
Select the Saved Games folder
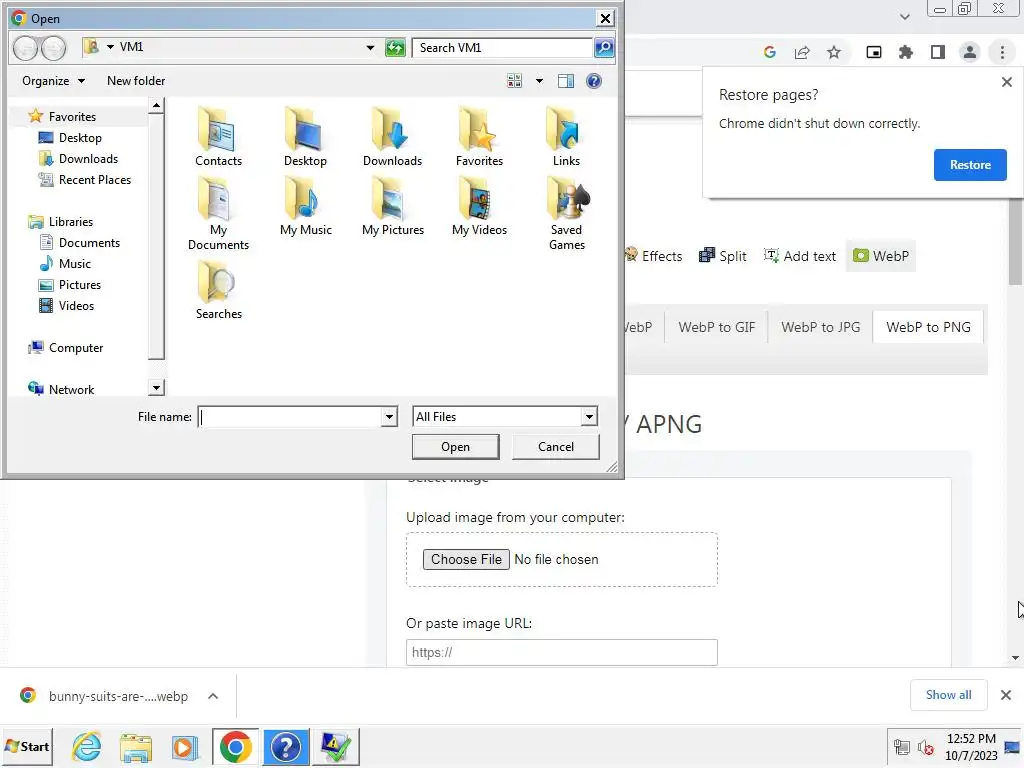point(567,214)
